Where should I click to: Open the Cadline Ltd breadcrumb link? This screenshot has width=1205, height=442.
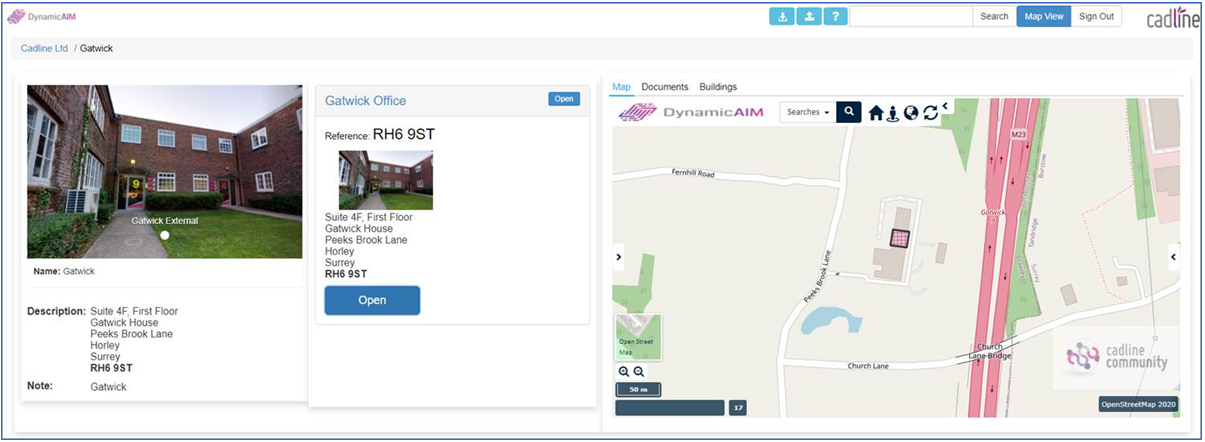44,48
